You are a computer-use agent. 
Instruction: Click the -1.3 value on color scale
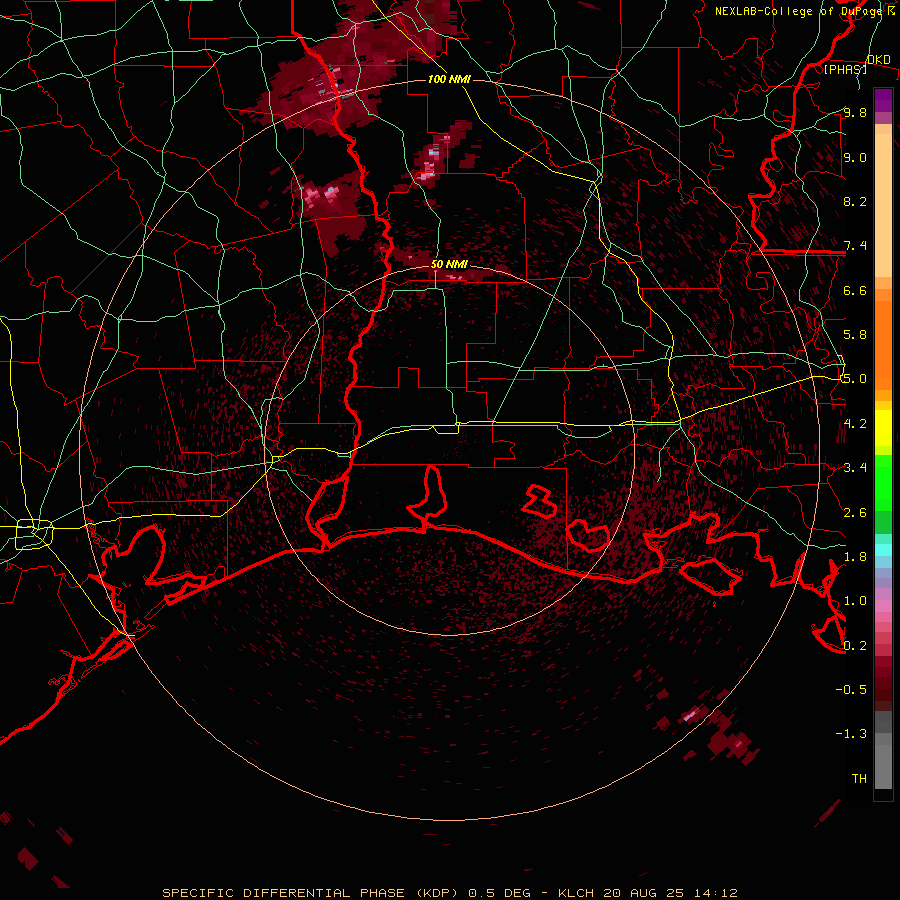[x=851, y=734]
